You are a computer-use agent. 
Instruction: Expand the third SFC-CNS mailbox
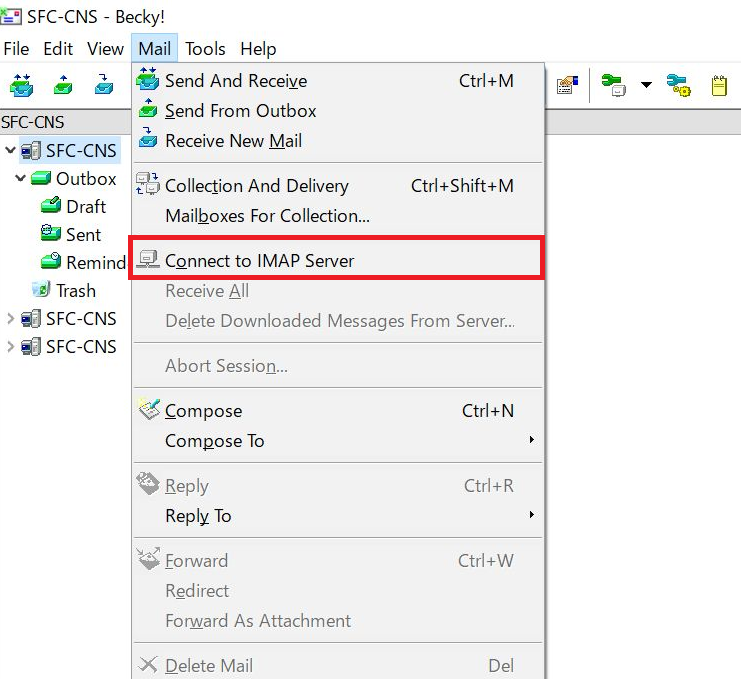(x=11, y=347)
